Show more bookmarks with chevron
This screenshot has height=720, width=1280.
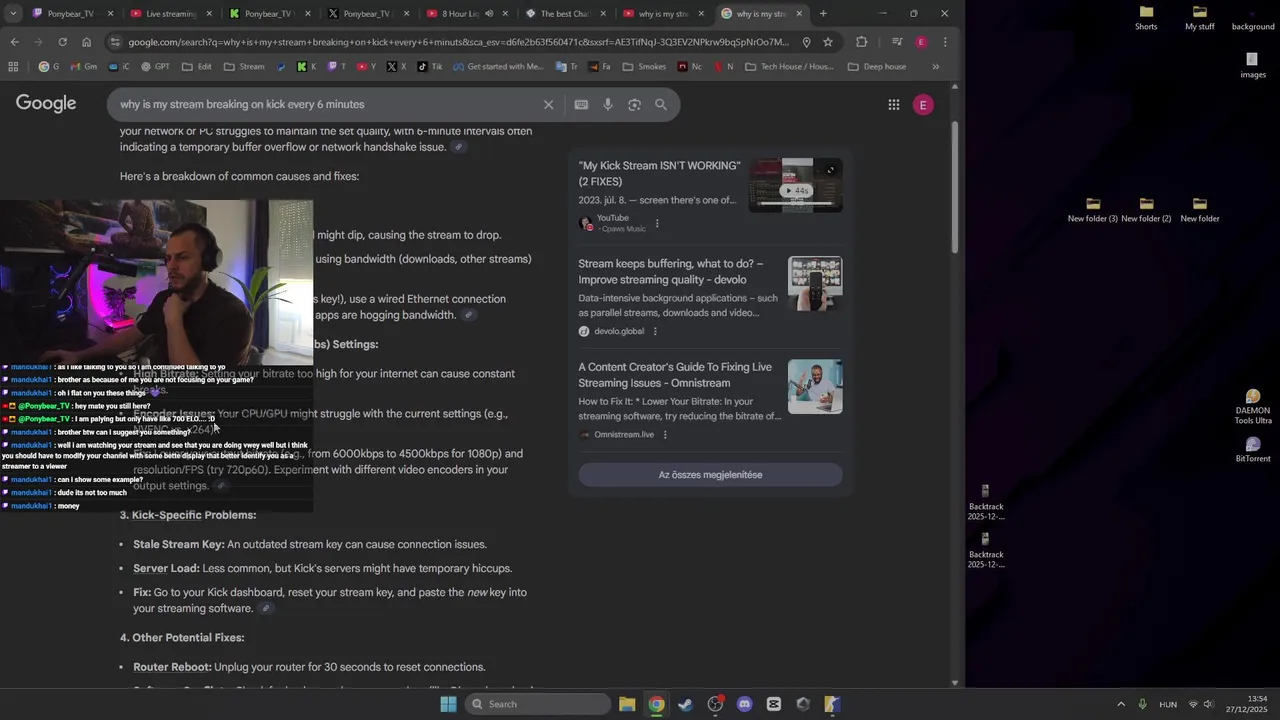click(935, 67)
